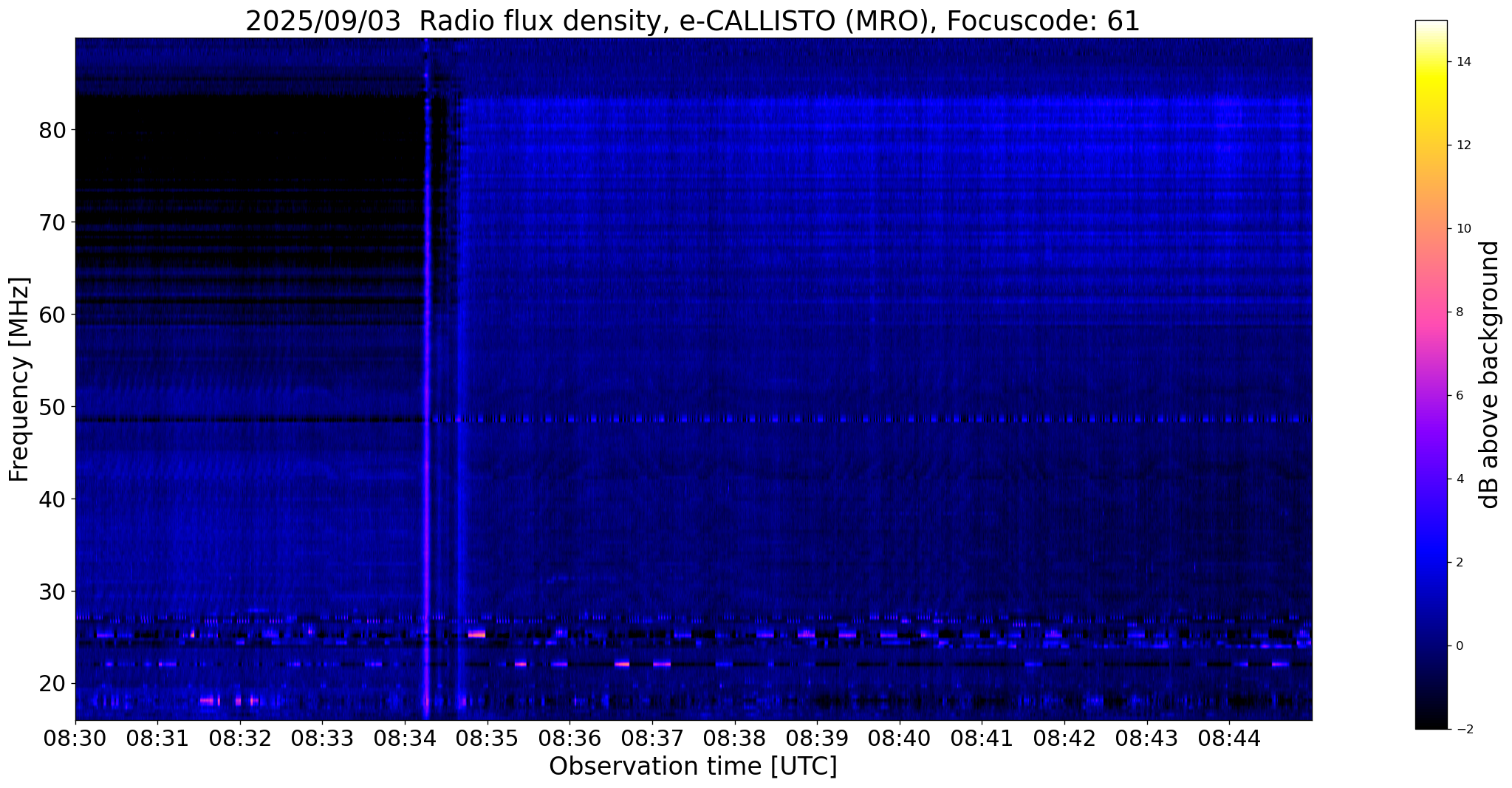The width and height of the screenshot is (1512, 788).
Task: Click the 20 MHz frequency tick label
Action: (52, 684)
